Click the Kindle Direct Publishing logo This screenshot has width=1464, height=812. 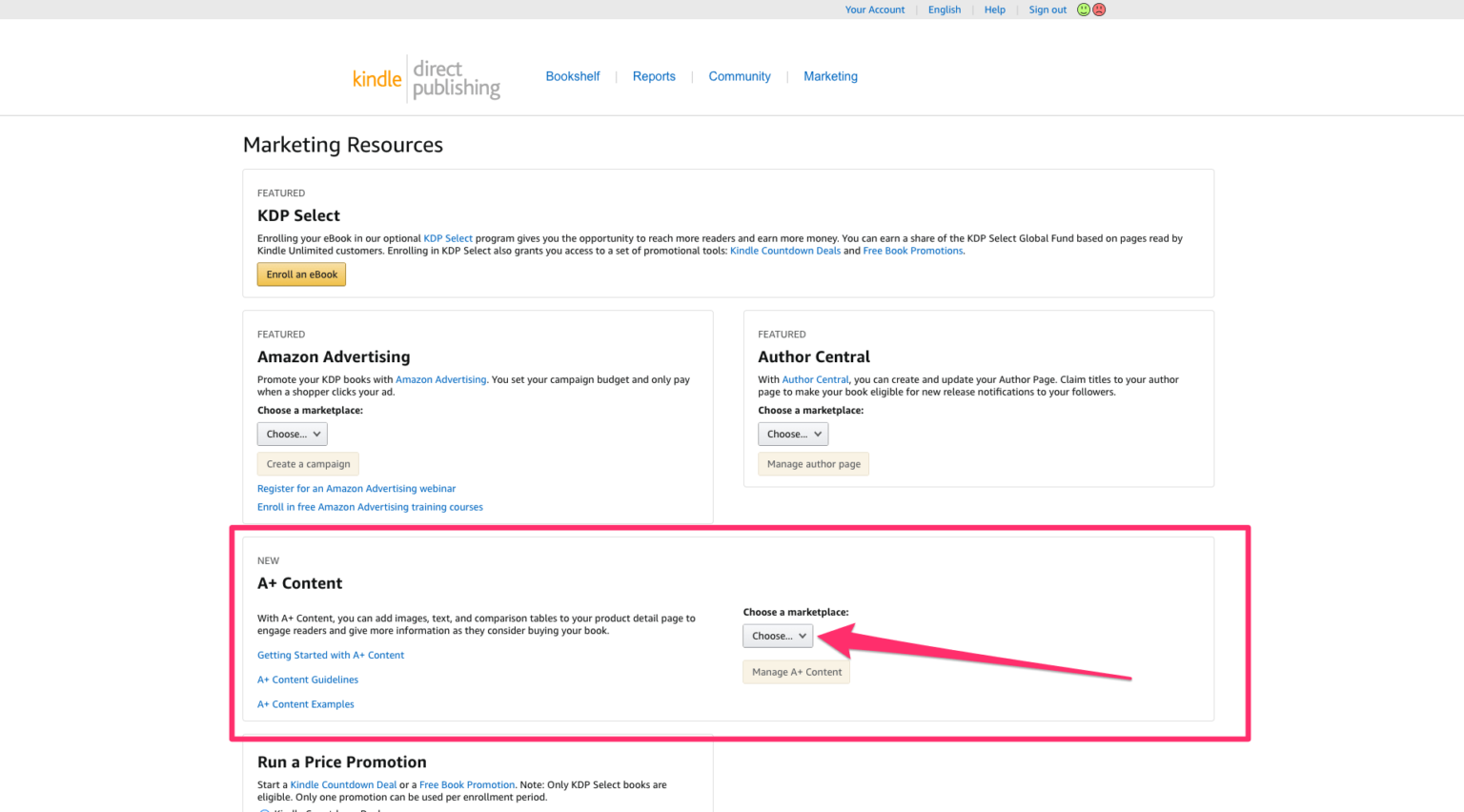(426, 77)
